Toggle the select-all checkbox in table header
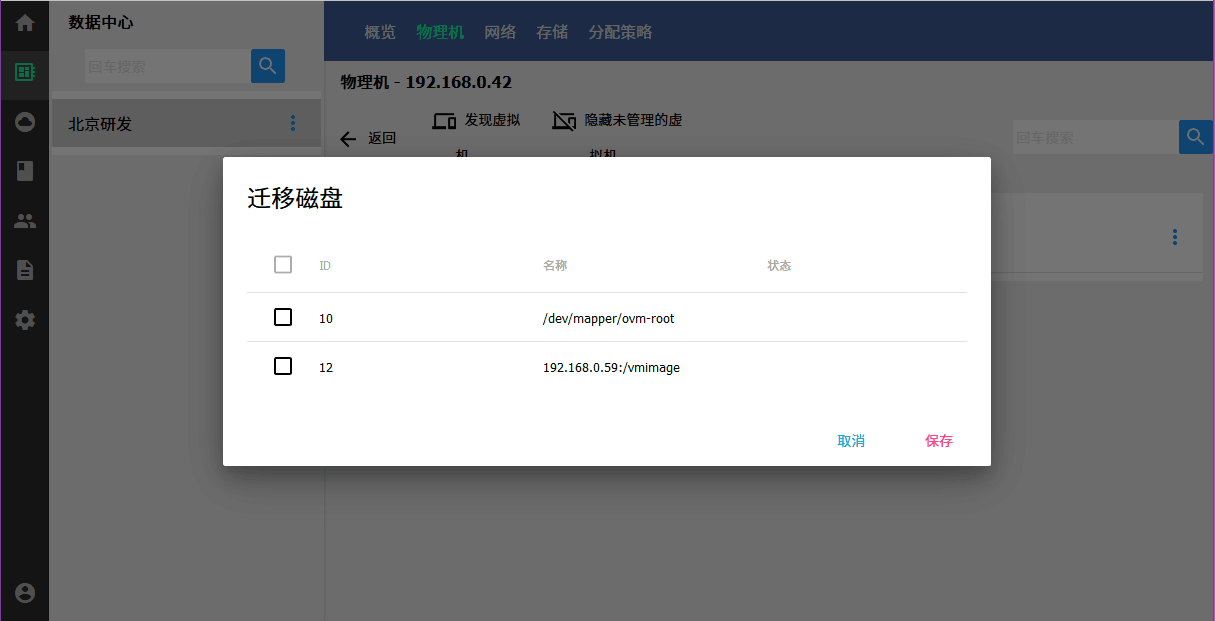The height and width of the screenshot is (621, 1215). [283, 265]
